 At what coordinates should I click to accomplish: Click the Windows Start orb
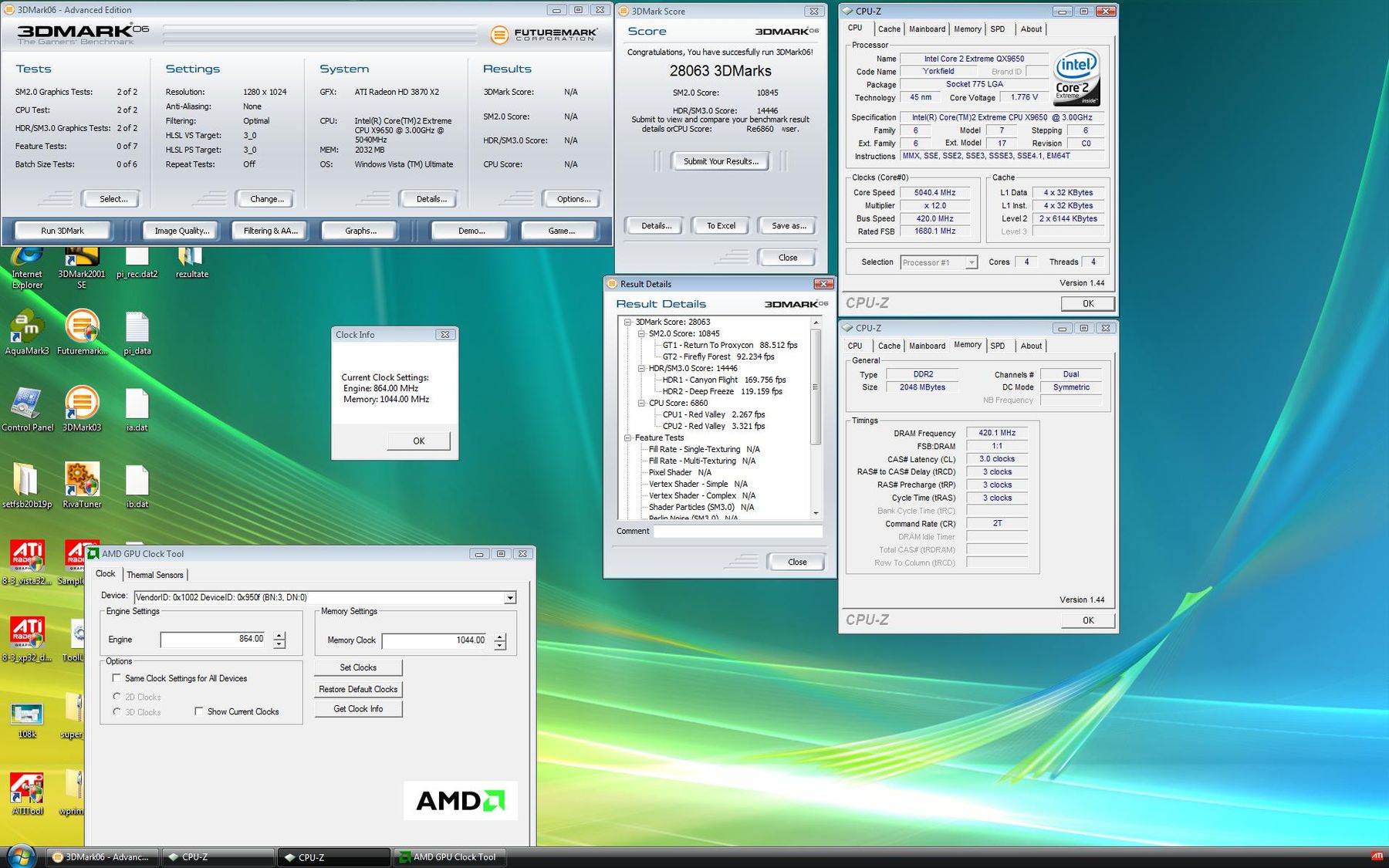tap(20, 856)
